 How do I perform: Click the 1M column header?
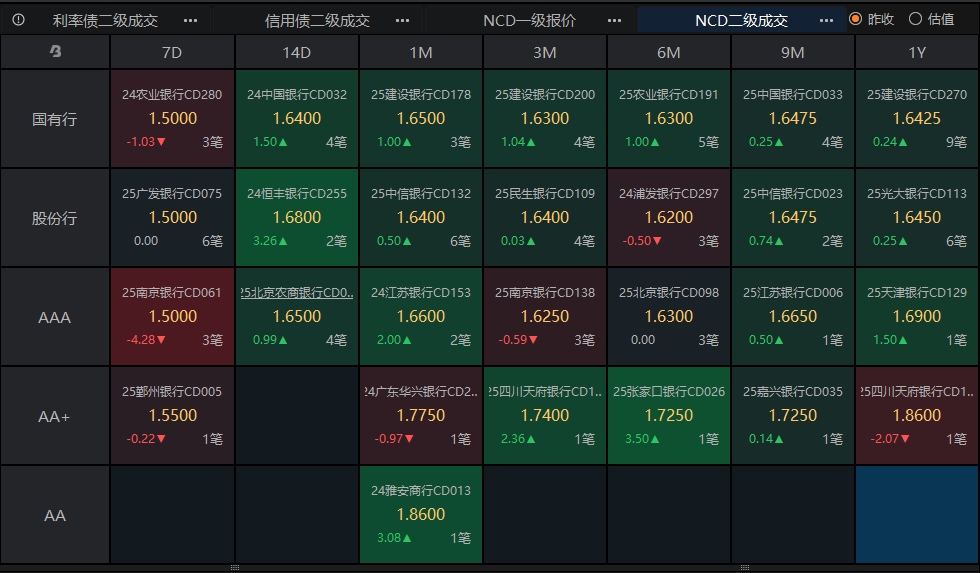(421, 52)
